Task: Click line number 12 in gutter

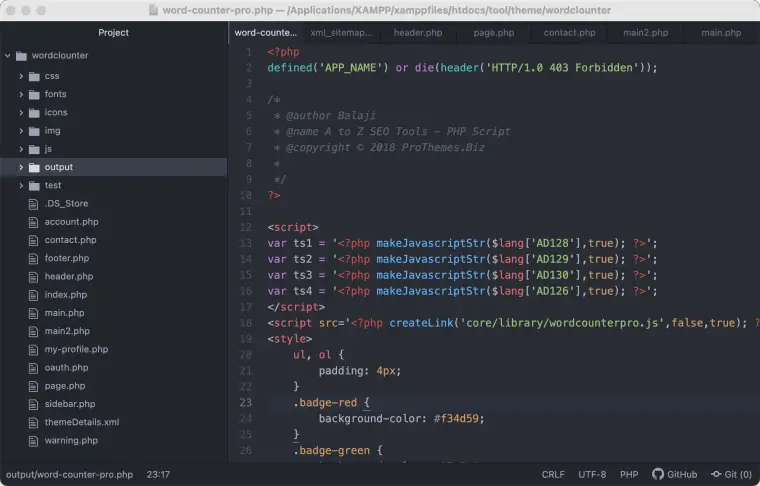Action: (246, 227)
